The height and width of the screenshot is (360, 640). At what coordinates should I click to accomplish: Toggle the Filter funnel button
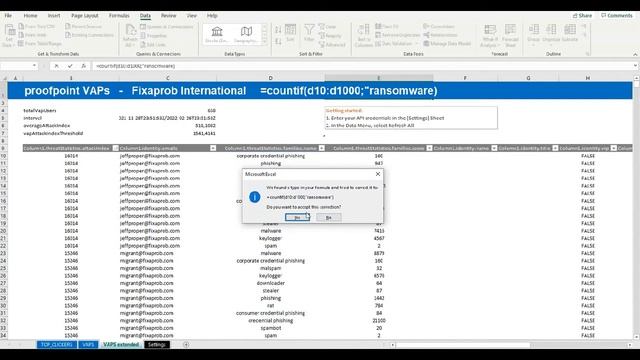pos(309,33)
